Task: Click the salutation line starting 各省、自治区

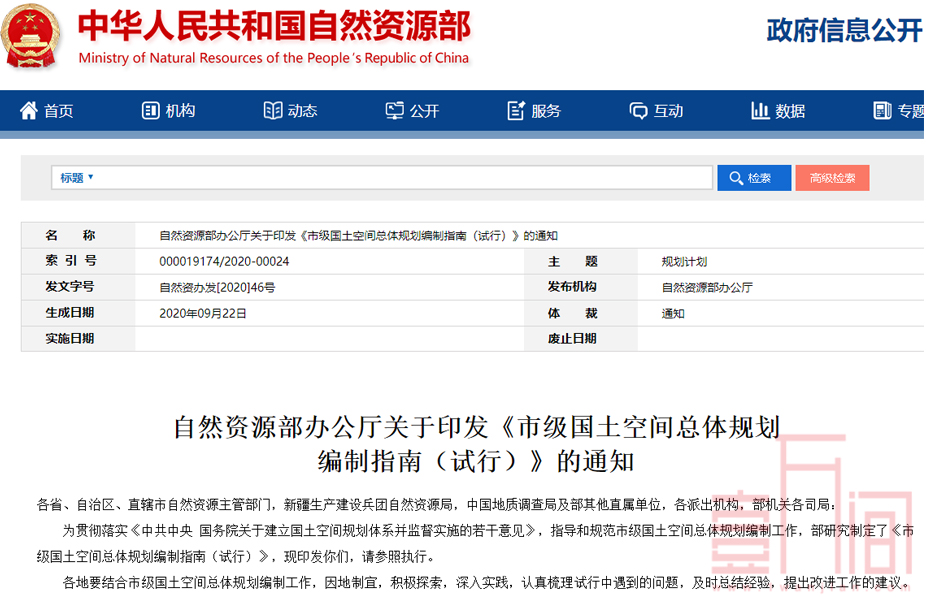Action: tap(436, 505)
